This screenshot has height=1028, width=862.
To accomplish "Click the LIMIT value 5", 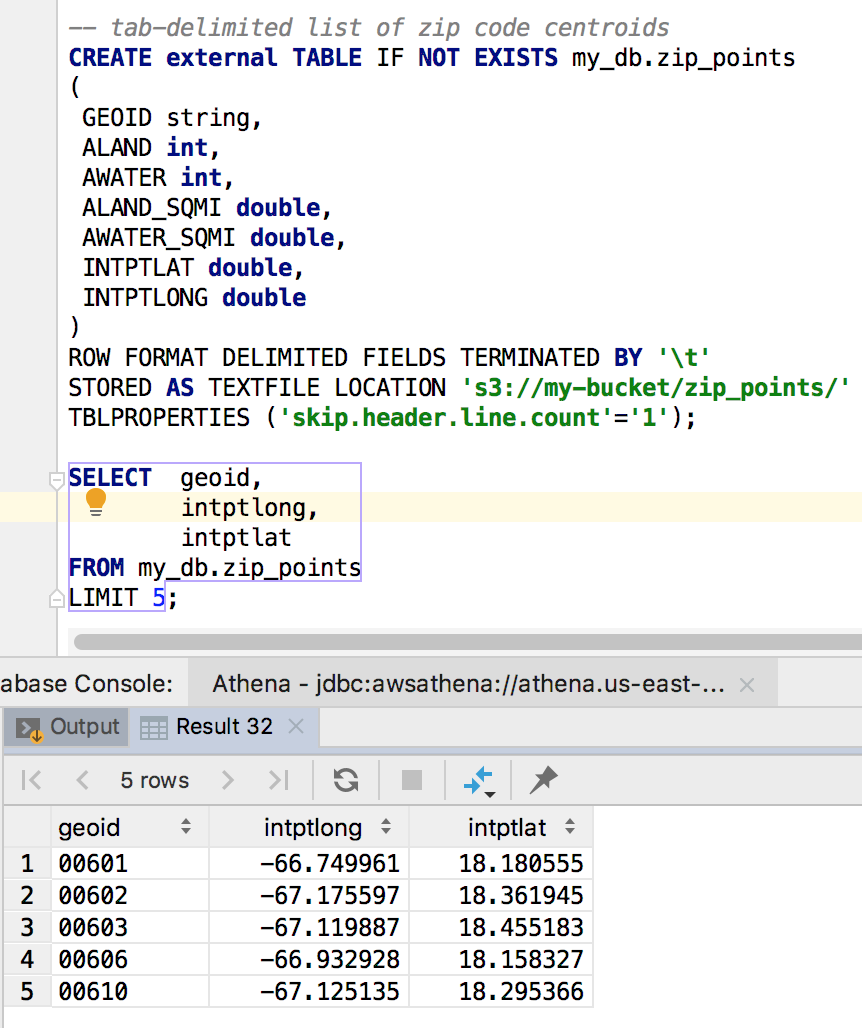I will point(159,597).
